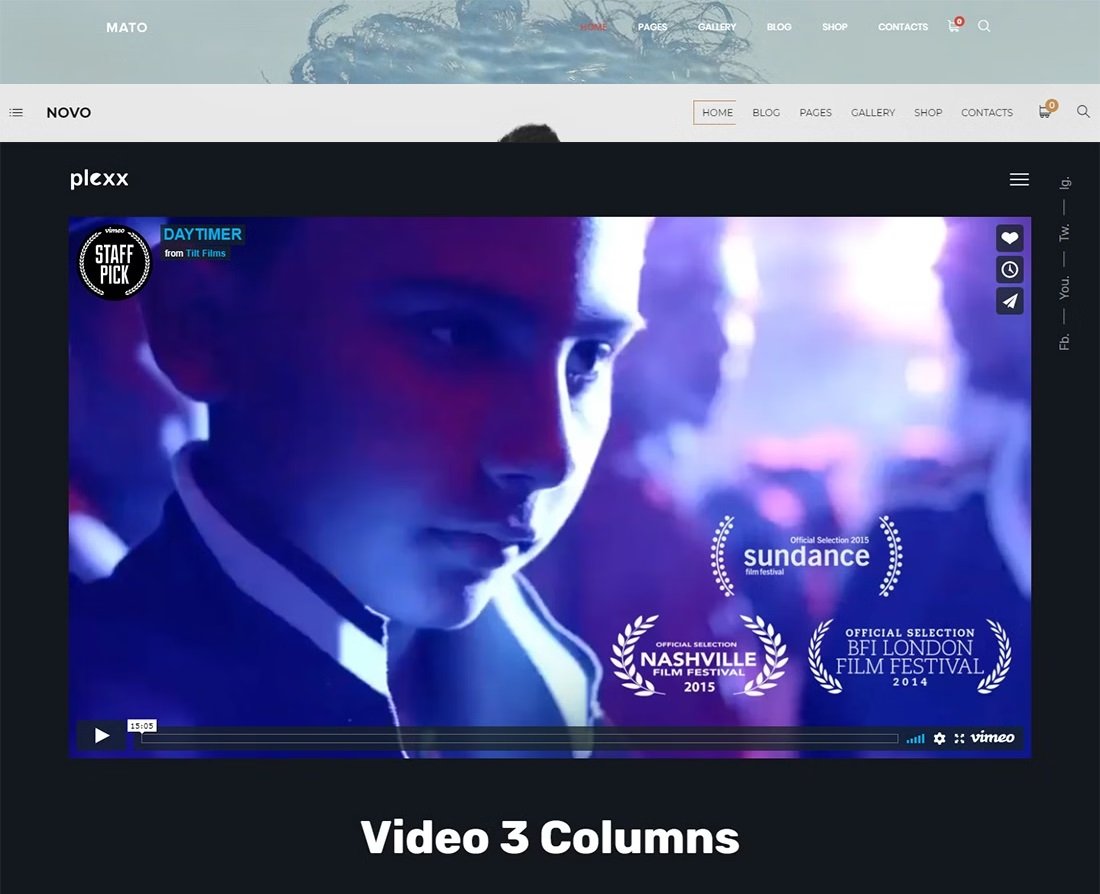This screenshot has height=894, width=1100.
Task: Go to the MATO logo home
Action: (x=127, y=27)
